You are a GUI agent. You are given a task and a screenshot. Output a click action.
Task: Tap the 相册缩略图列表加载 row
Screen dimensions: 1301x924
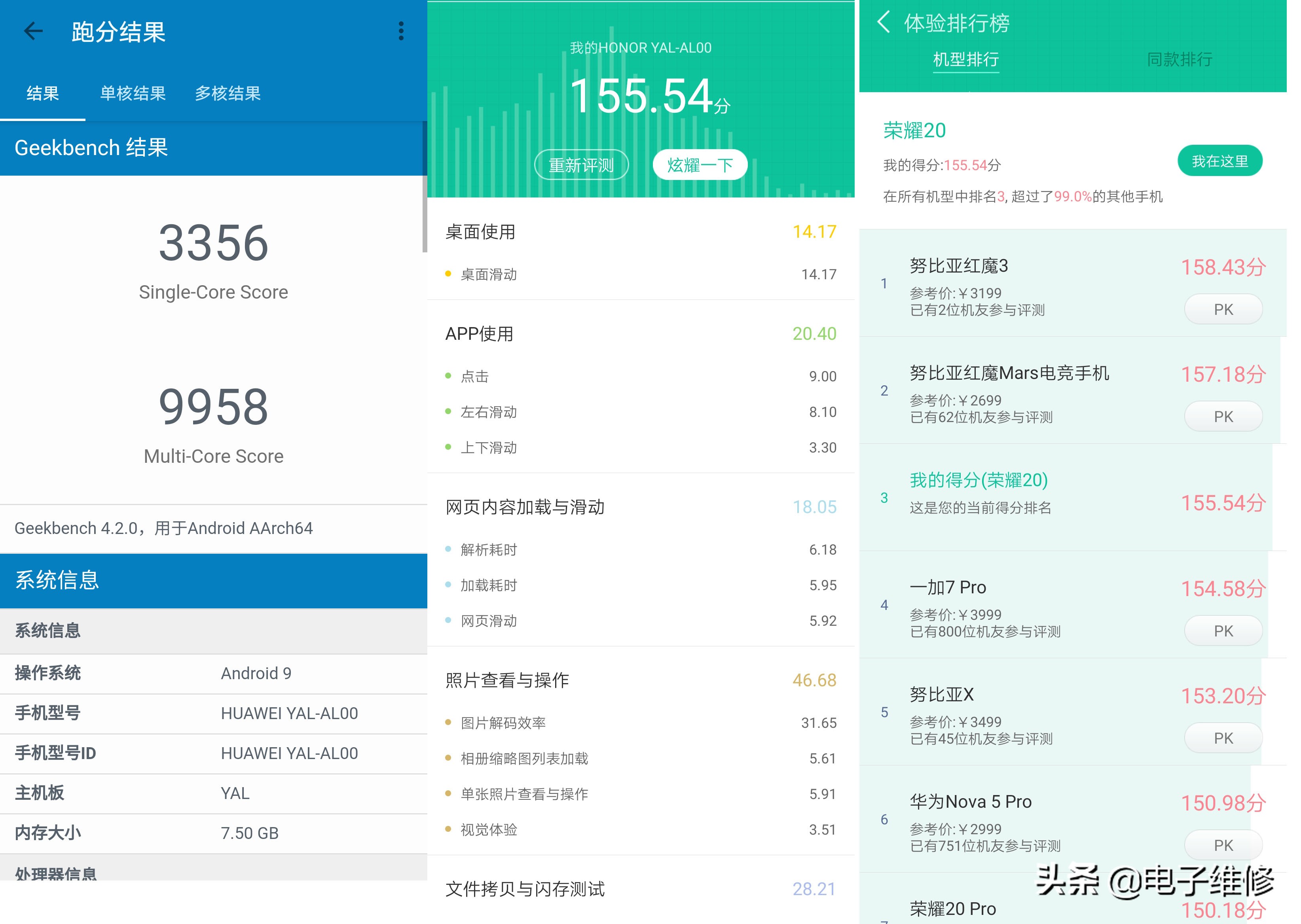tap(641, 758)
